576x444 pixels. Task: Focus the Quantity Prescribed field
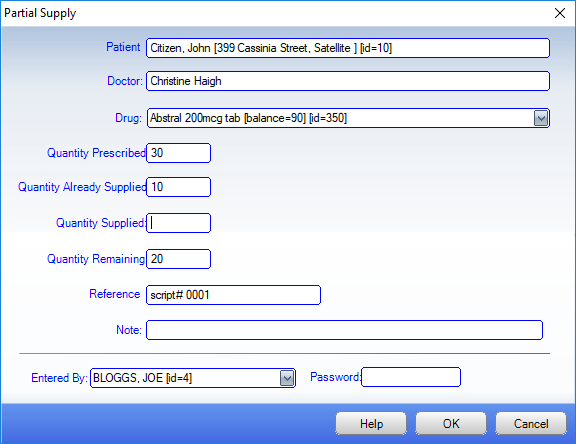(x=179, y=153)
